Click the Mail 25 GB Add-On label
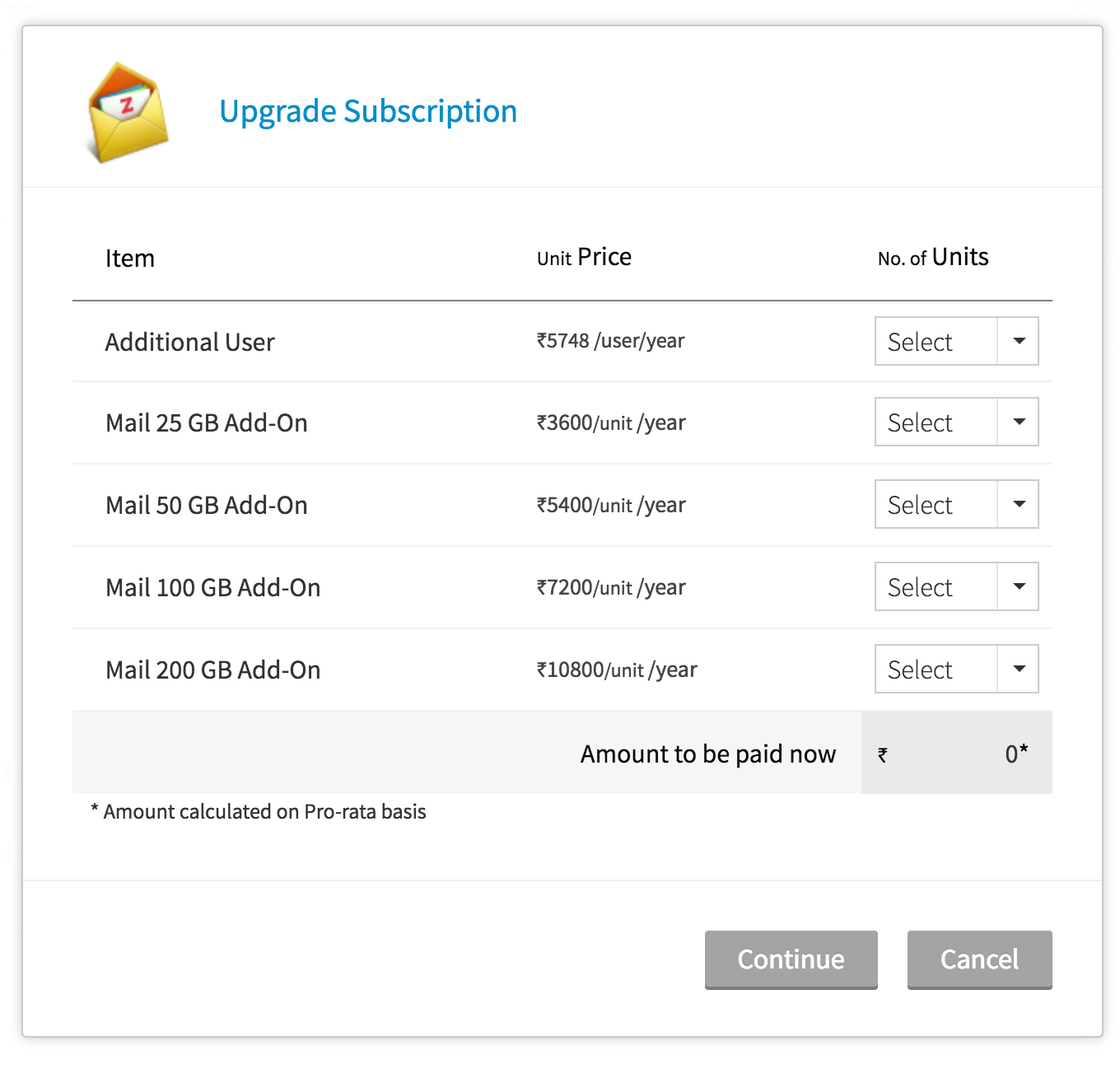The image size is (1120, 1069). (206, 422)
